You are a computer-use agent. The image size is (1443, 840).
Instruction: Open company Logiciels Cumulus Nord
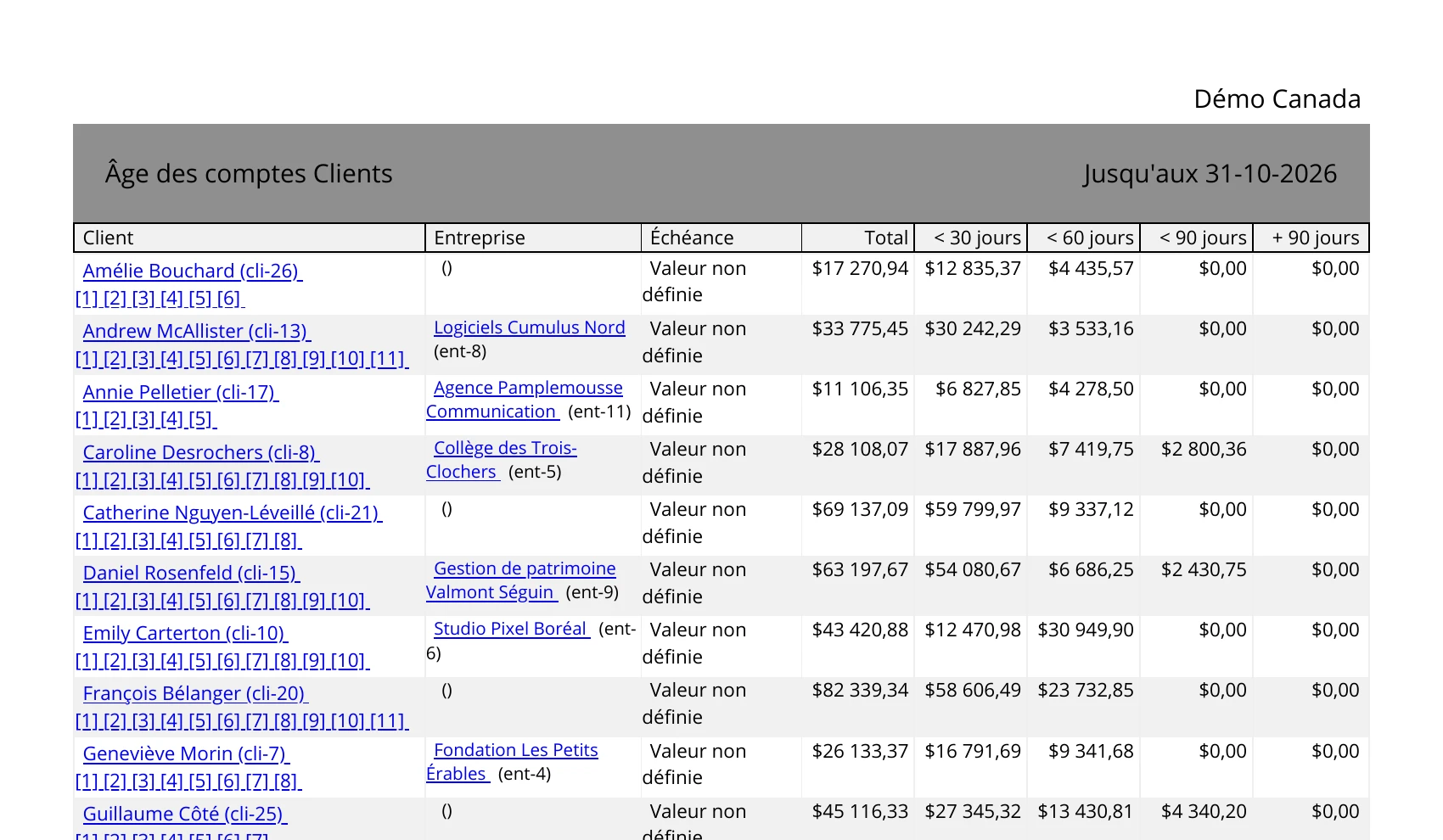pyautogui.click(x=530, y=328)
